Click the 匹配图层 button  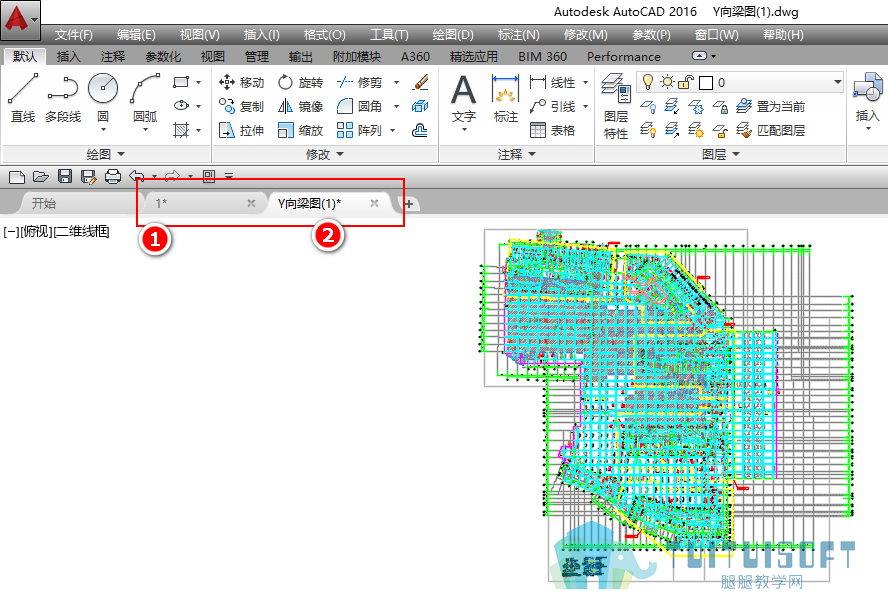click(x=770, y=131)
